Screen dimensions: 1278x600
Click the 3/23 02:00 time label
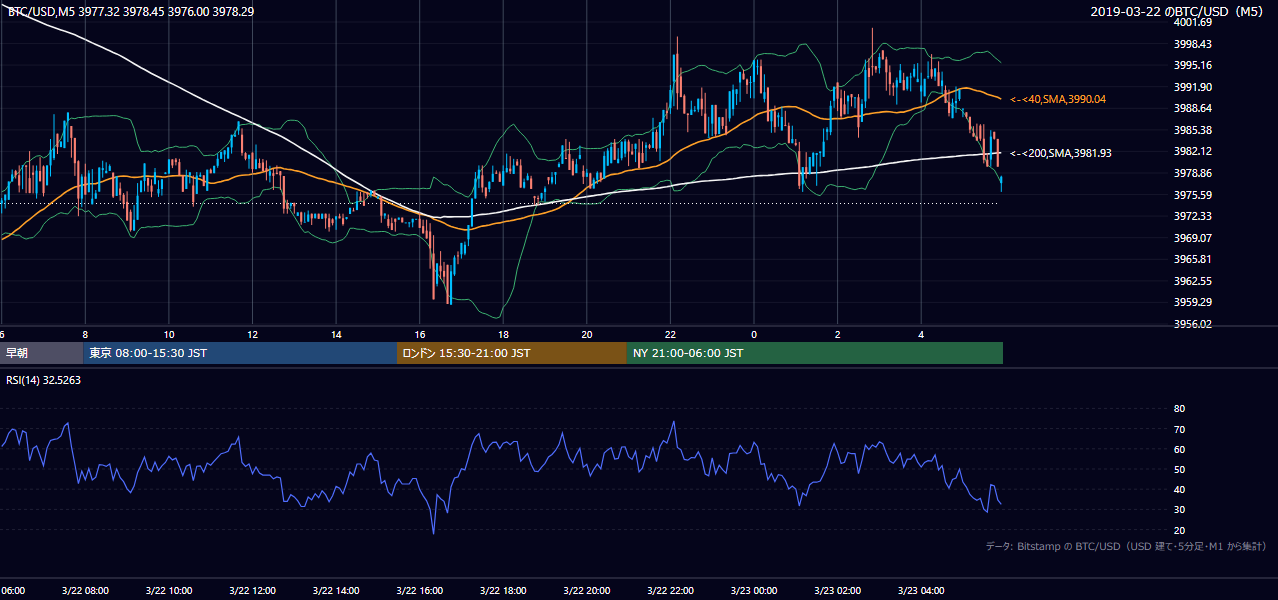click(x=838, y=591)
